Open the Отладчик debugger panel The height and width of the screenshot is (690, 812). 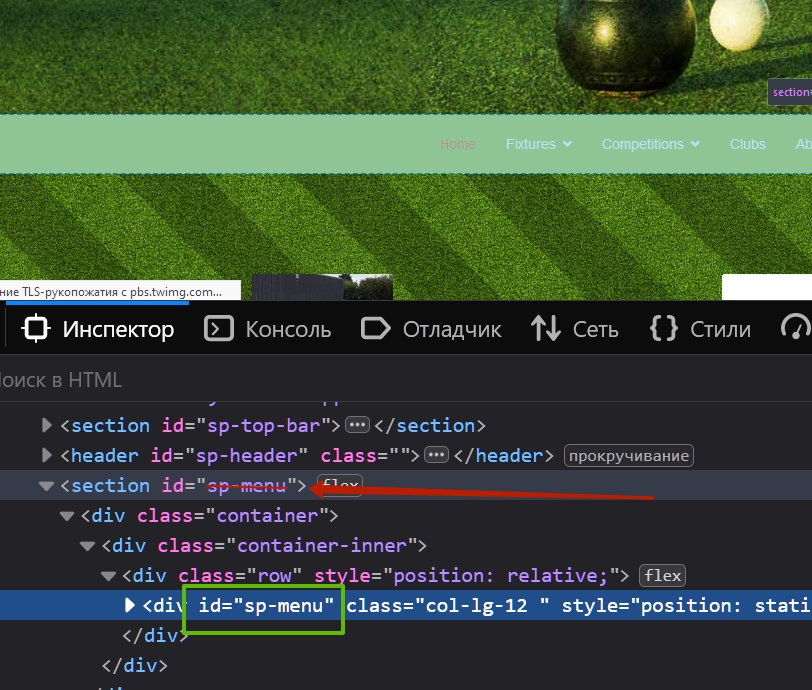pos(431,329)
